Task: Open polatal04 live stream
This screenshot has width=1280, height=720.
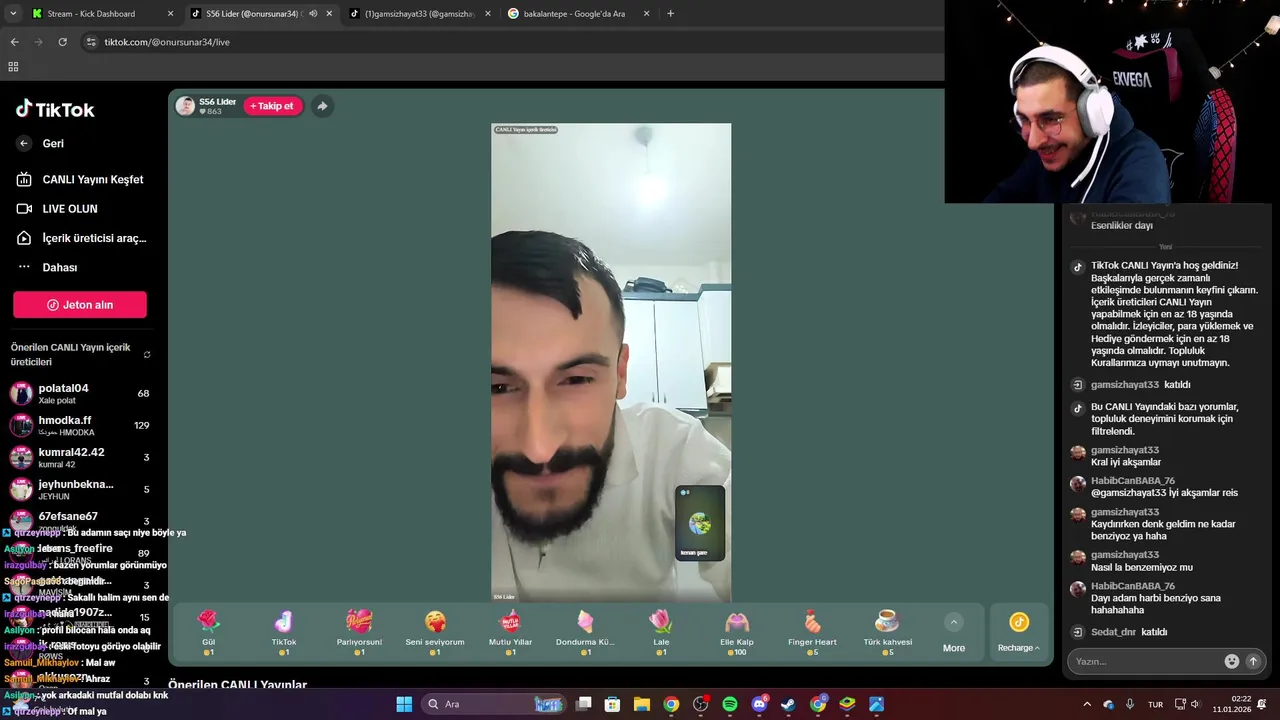Action: coord(80,393)
